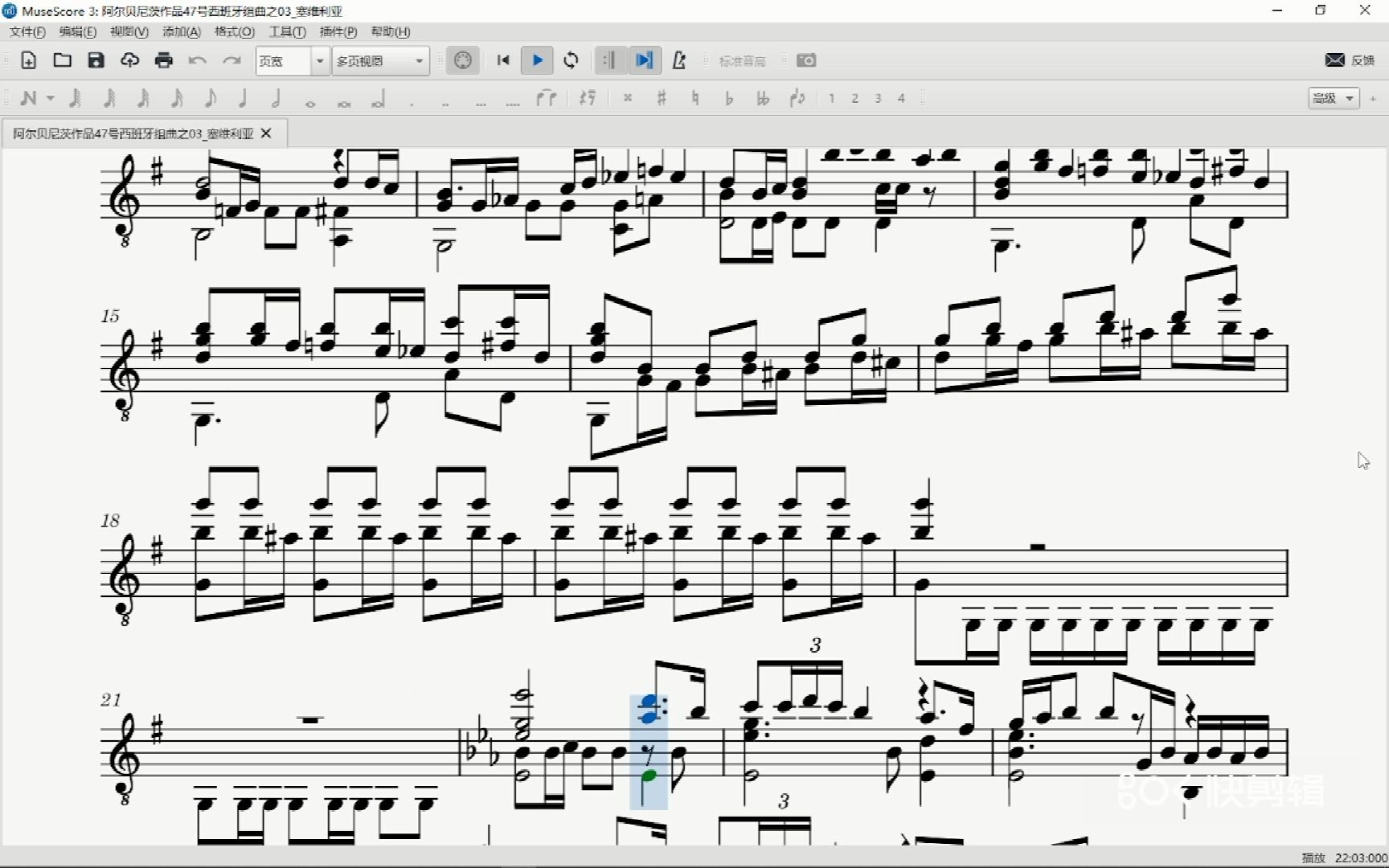Screen dimensions: 1389x868
Task: Select voice 4
Action: point(901,98)
